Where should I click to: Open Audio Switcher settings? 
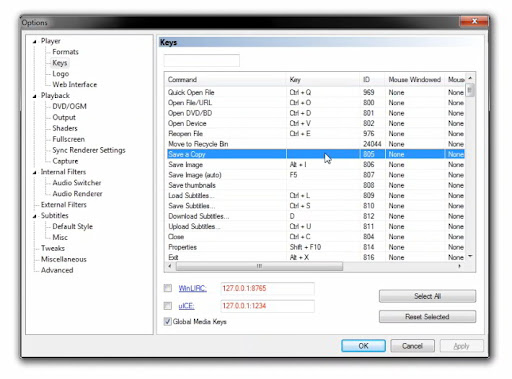tap(77, 183)
